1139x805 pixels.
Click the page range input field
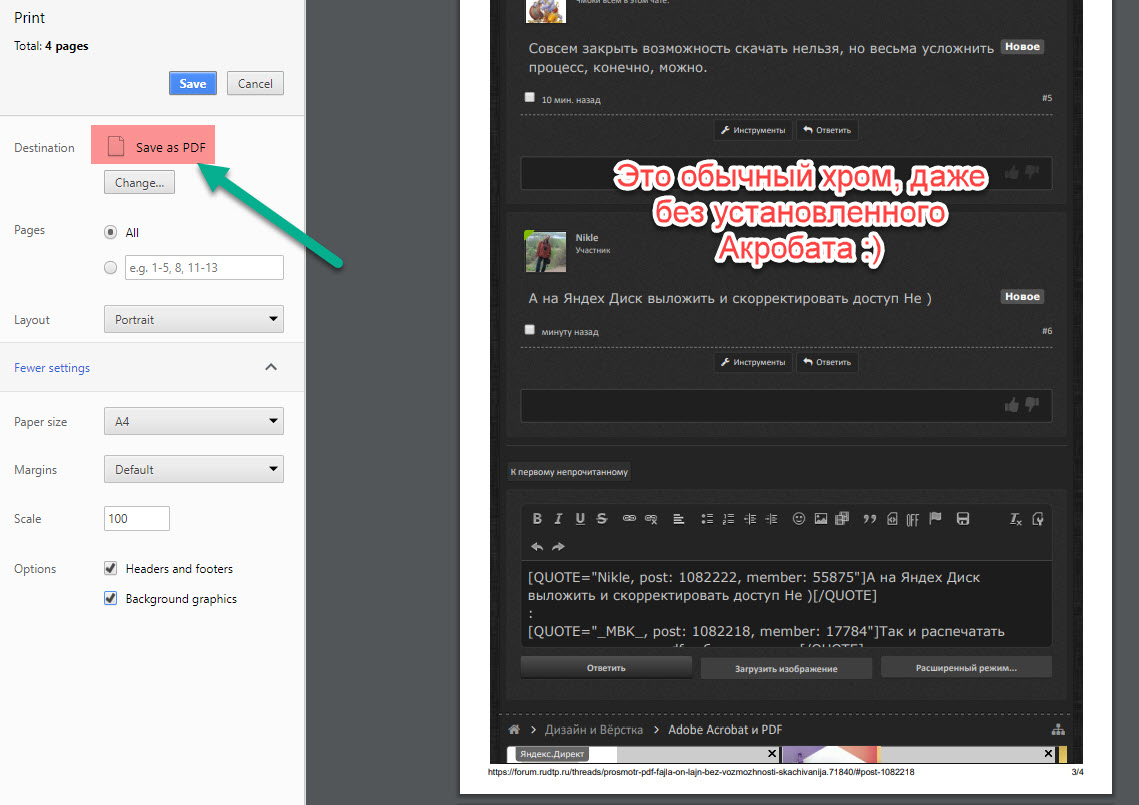click(204, 267)
